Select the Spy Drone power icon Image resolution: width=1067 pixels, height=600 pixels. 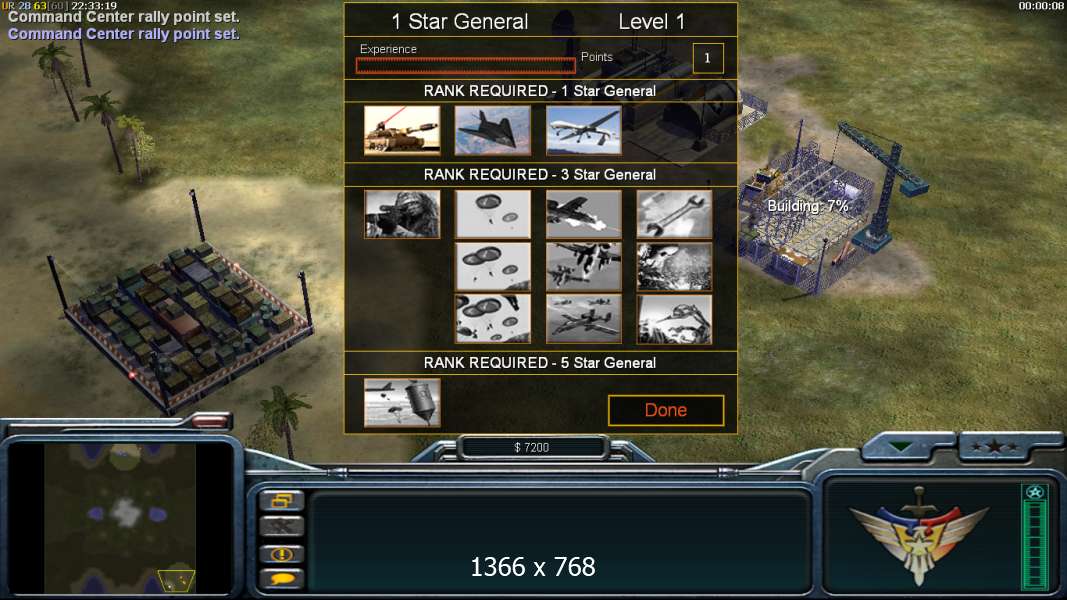tap(584, 130)
